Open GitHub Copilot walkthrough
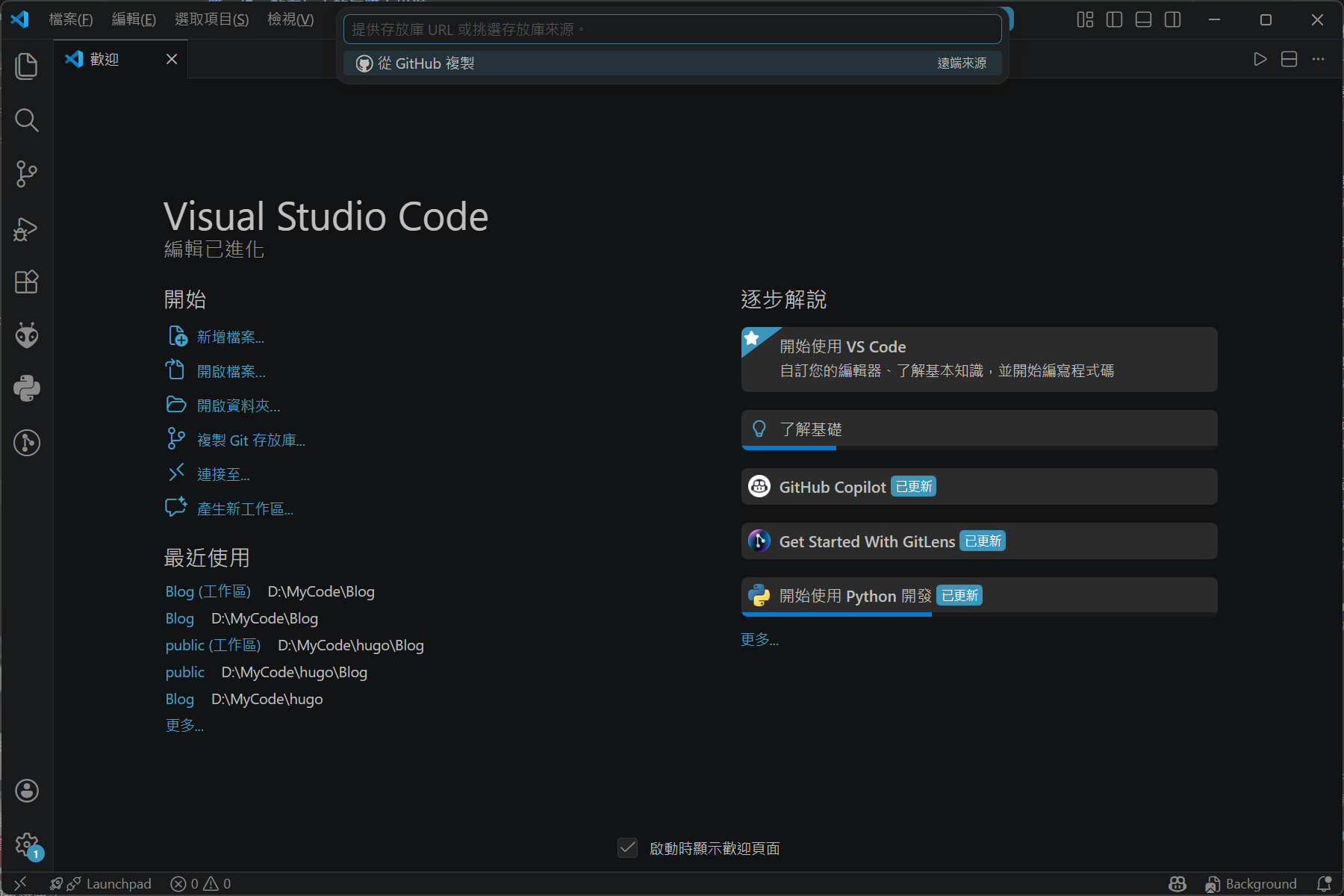Viewport: 1344px width, 896px height. pyautogui.click(x=979, y=487)
